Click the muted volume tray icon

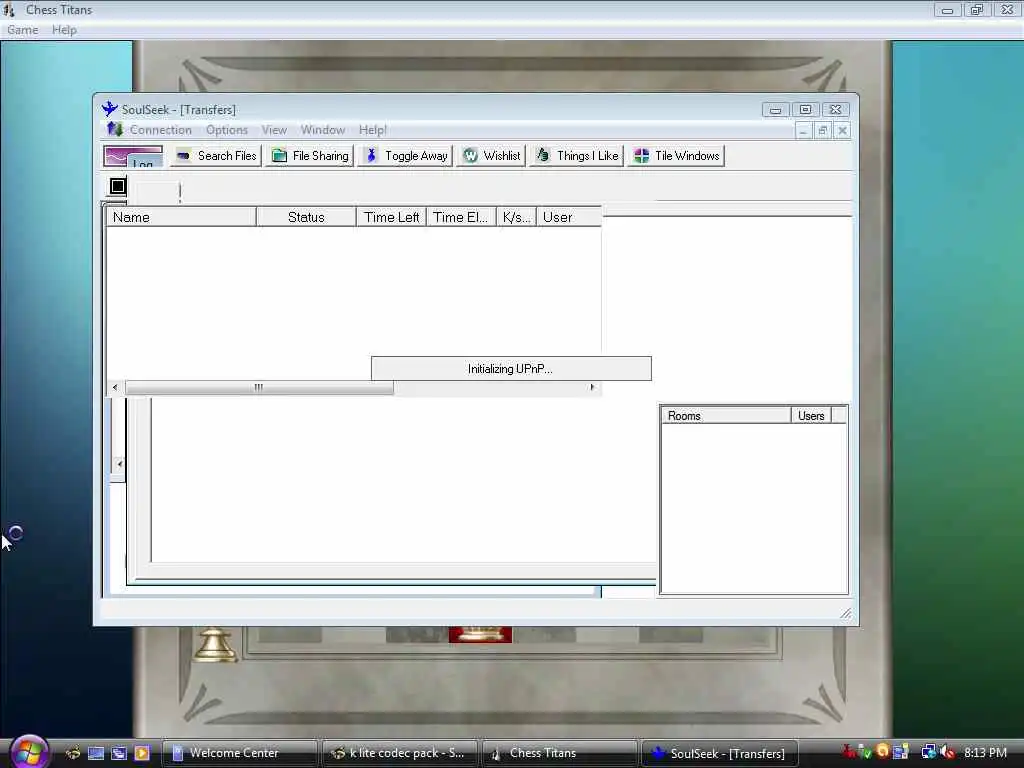[947, 752]
